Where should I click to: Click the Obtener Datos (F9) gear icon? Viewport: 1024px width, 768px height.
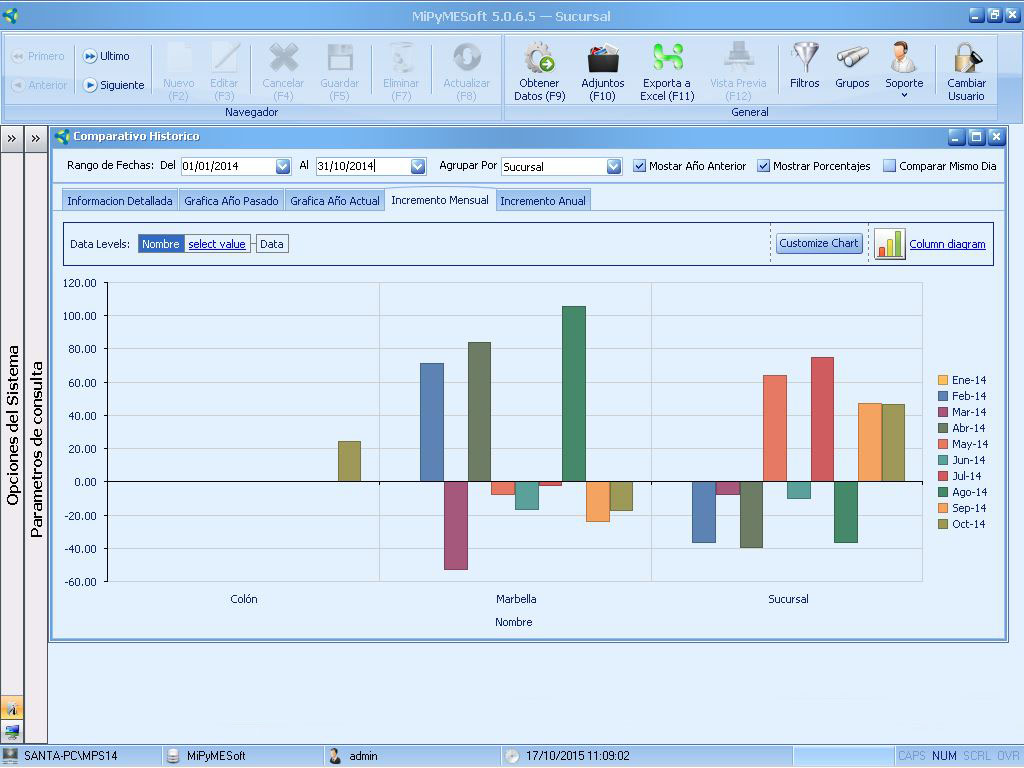coord(539,58)
